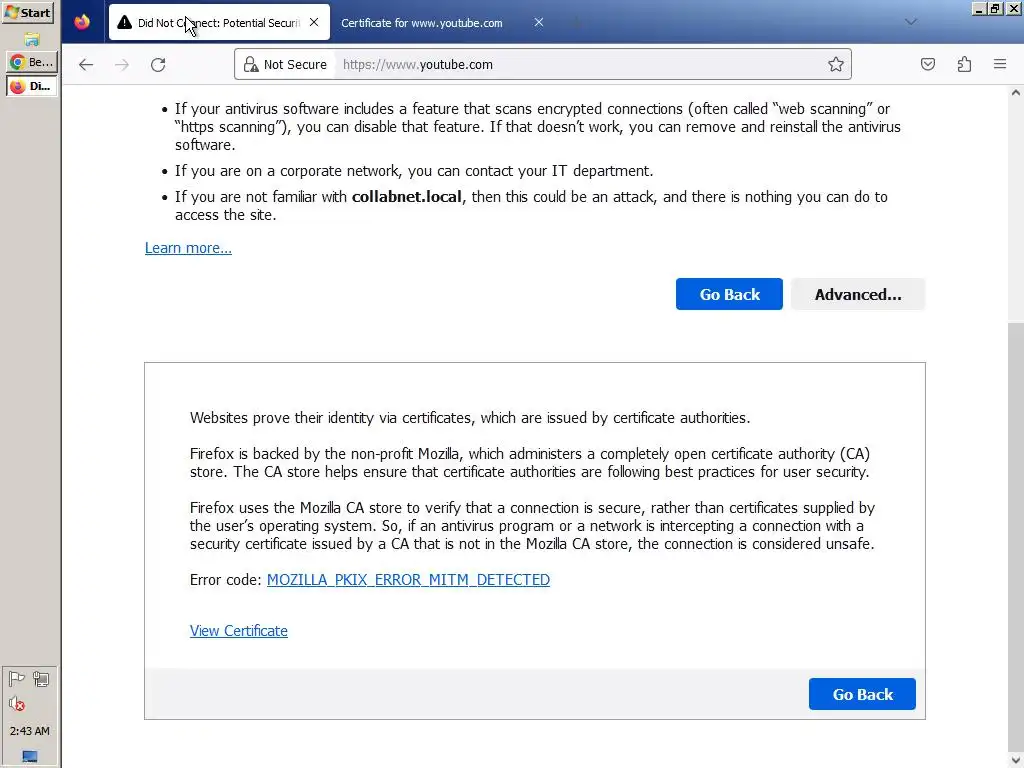Screen dimensions: 1024x768
Task: Open the View Certificate link
Action: click(x=238, y=631)
